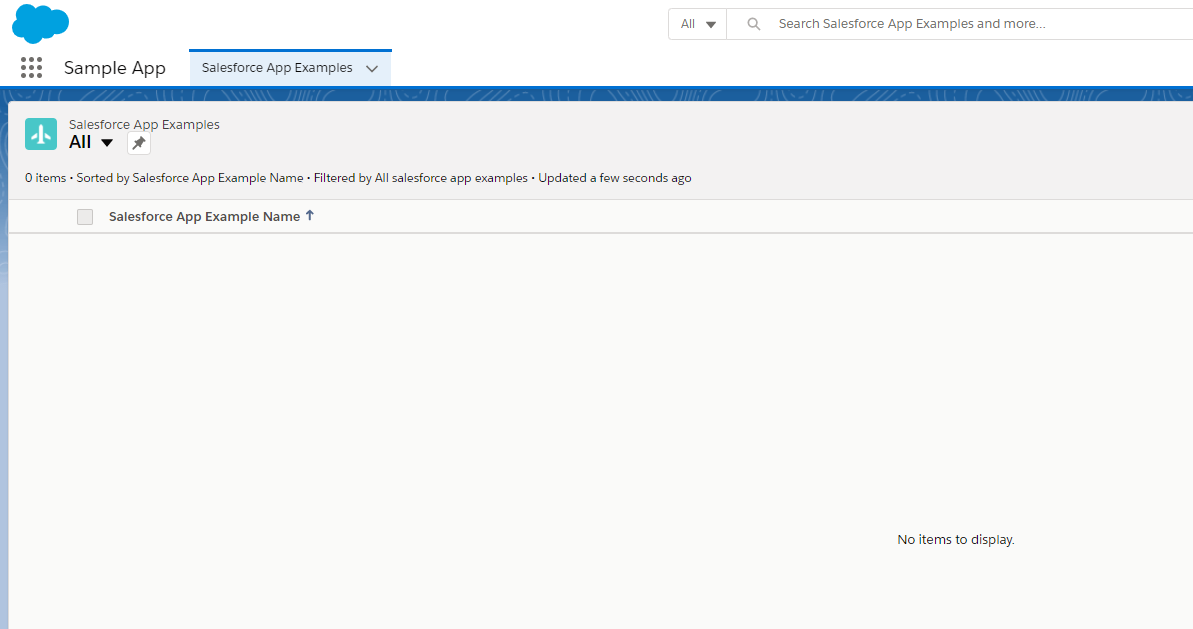Switch to the Salesforce App Examples tab
This screenshot has height=629, width=1193.
click(x=275, y=67)
